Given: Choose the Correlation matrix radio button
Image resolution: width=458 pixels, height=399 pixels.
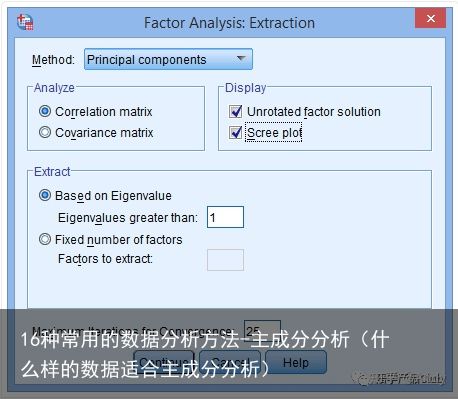Looking at the screenshot, I should (x=45, y=111).
